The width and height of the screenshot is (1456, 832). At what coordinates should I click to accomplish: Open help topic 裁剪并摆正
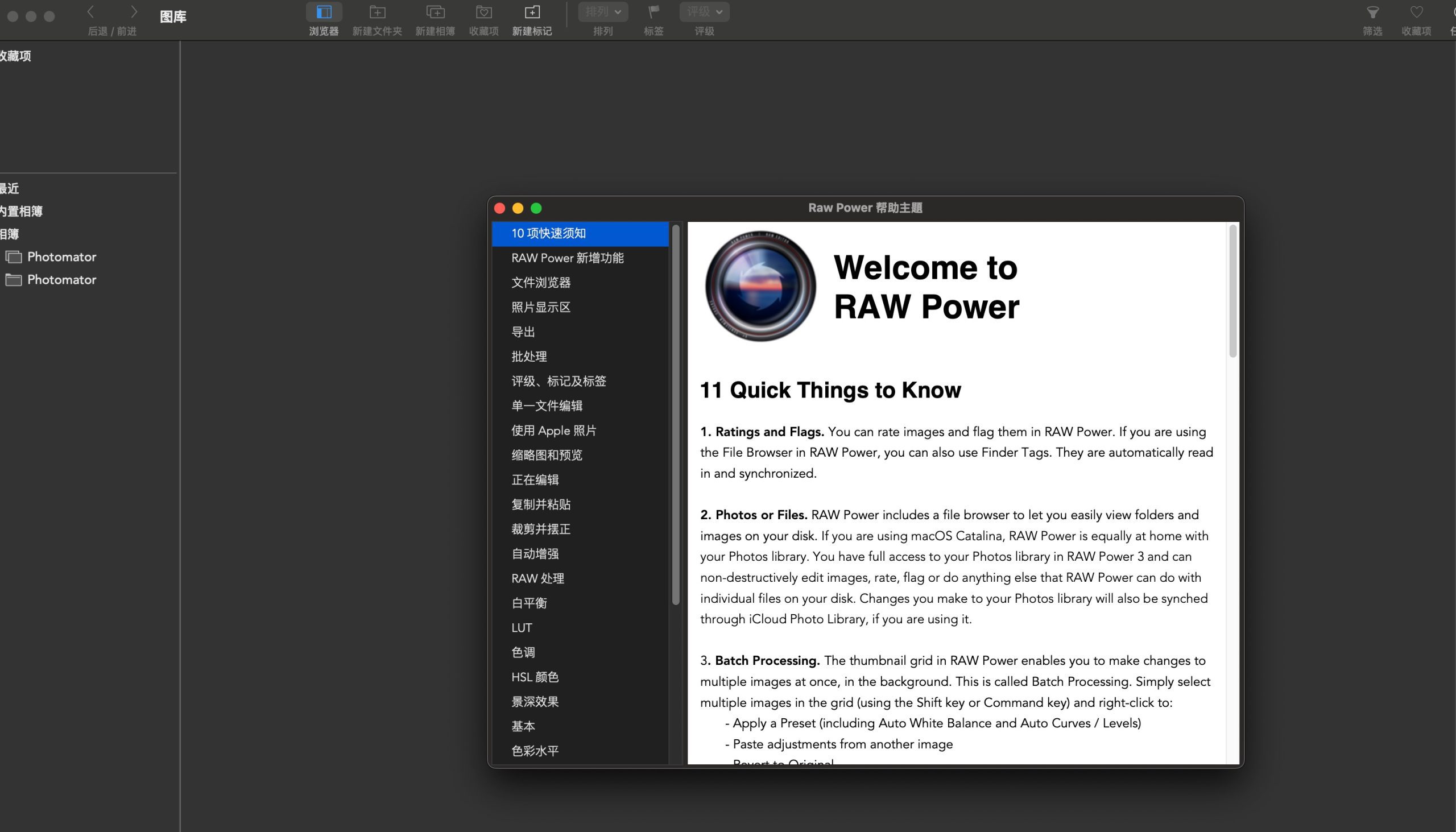point(580,529)
